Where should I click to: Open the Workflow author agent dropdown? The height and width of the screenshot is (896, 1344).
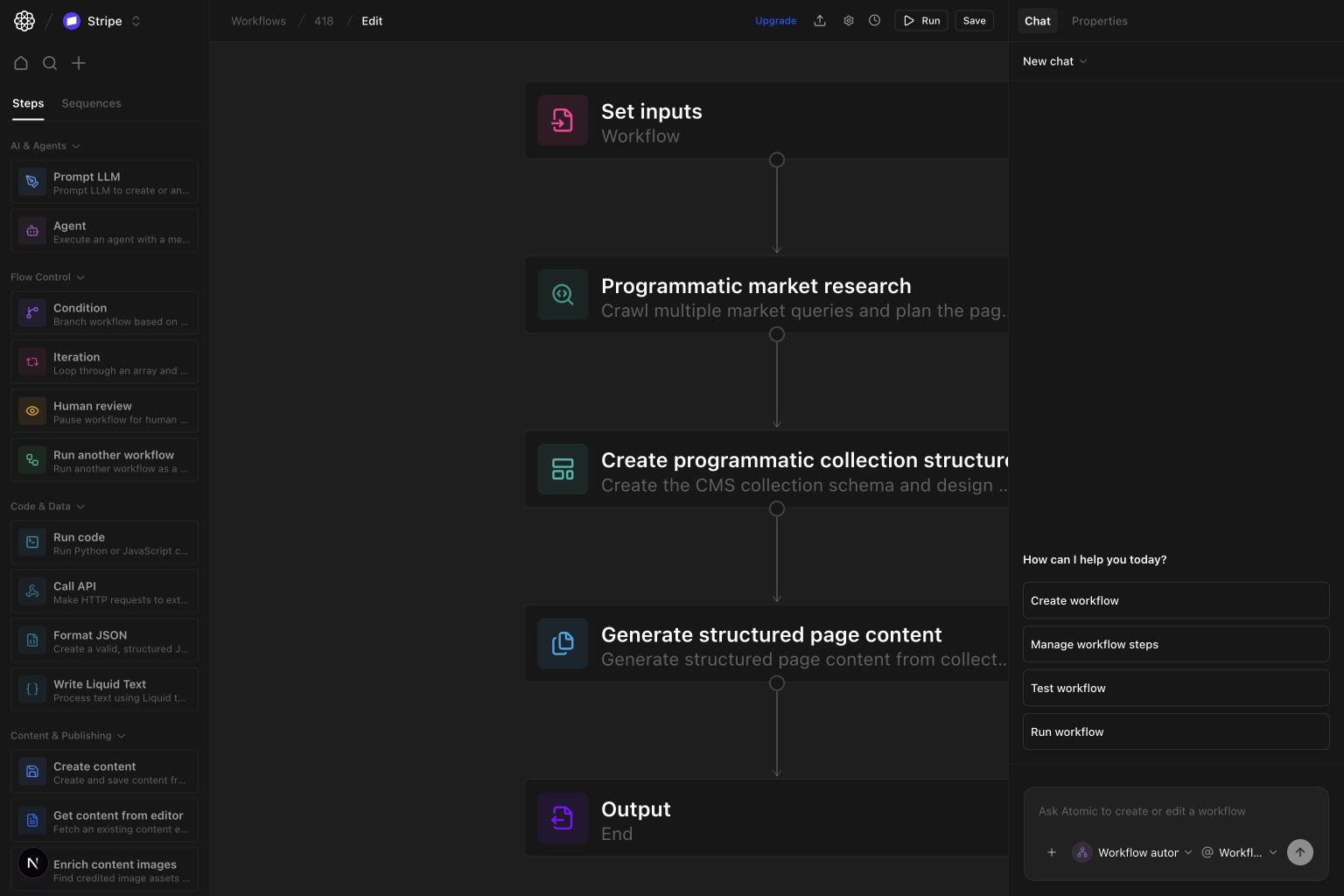pos(1132,852)
